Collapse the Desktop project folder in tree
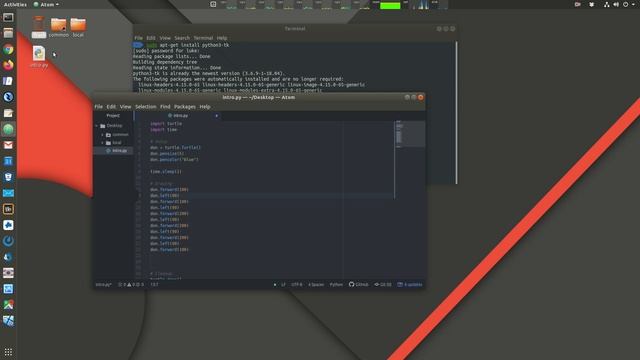Viewport: 640px width, 360px height. (97, 126)
